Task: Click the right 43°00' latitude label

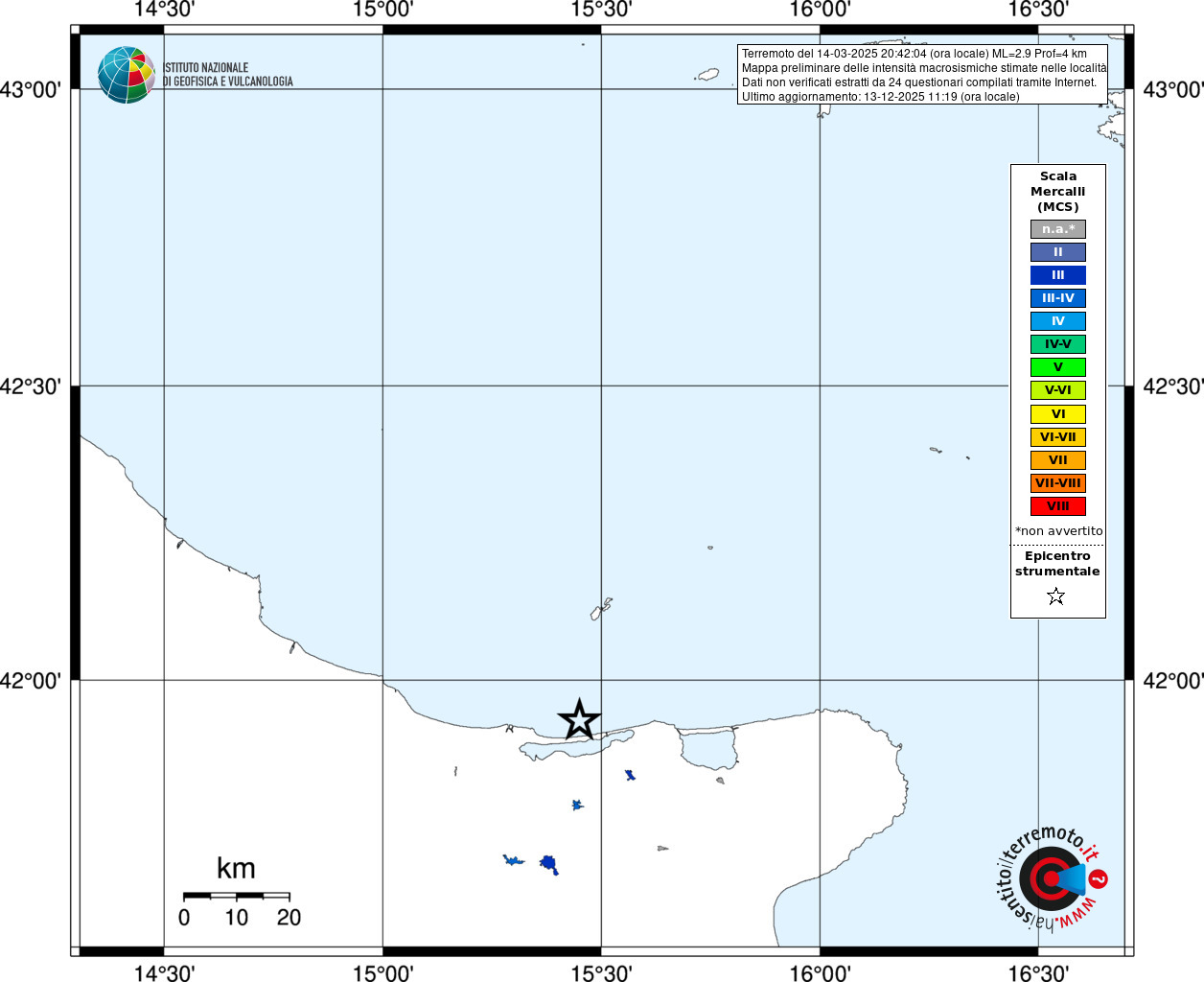Action: click(1173, 90)
